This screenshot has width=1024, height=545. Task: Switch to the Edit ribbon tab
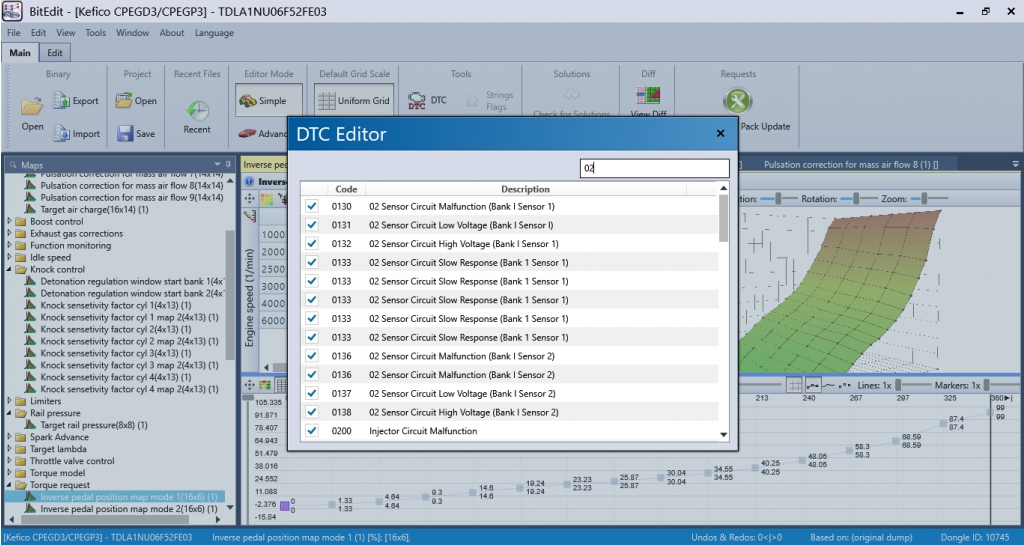click(55, 53)
